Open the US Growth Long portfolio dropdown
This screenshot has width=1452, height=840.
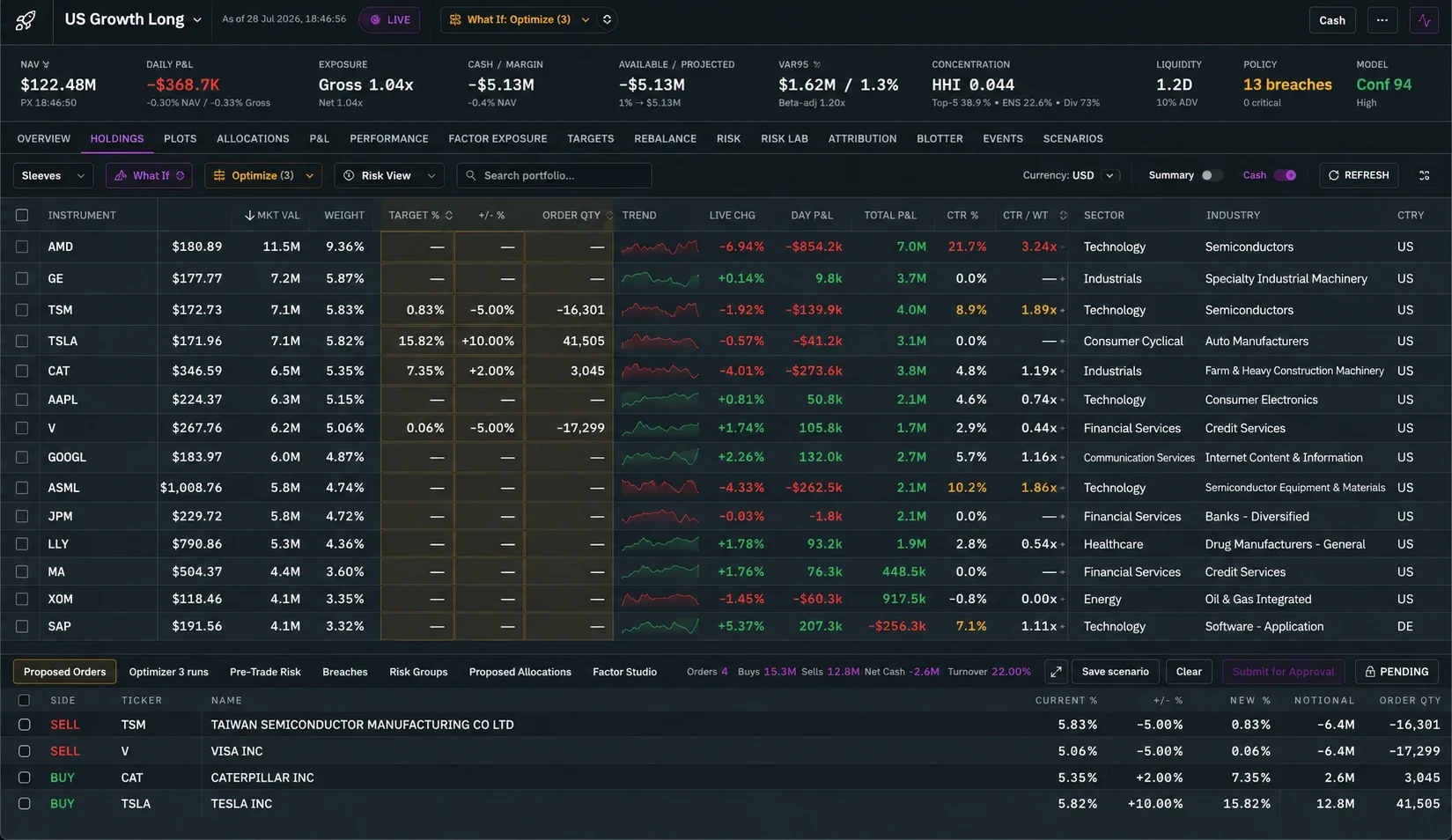[133, 19]
